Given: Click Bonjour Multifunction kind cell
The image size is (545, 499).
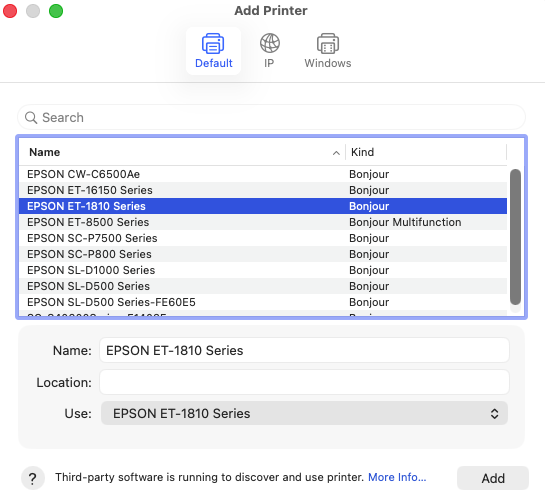Looking at the screenshot, I should 405,222.
